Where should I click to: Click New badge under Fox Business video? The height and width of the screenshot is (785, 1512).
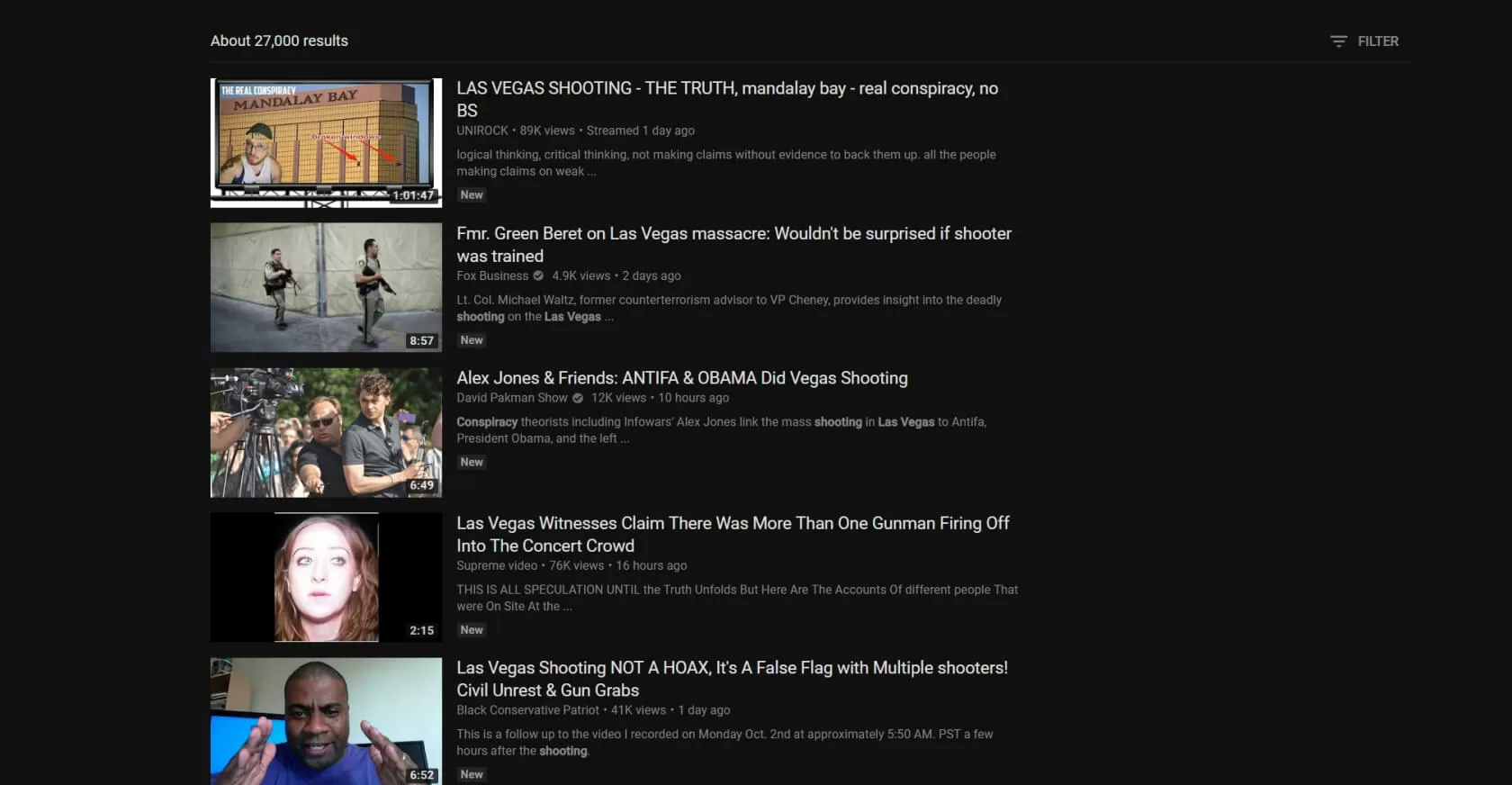tap(472, 340)
